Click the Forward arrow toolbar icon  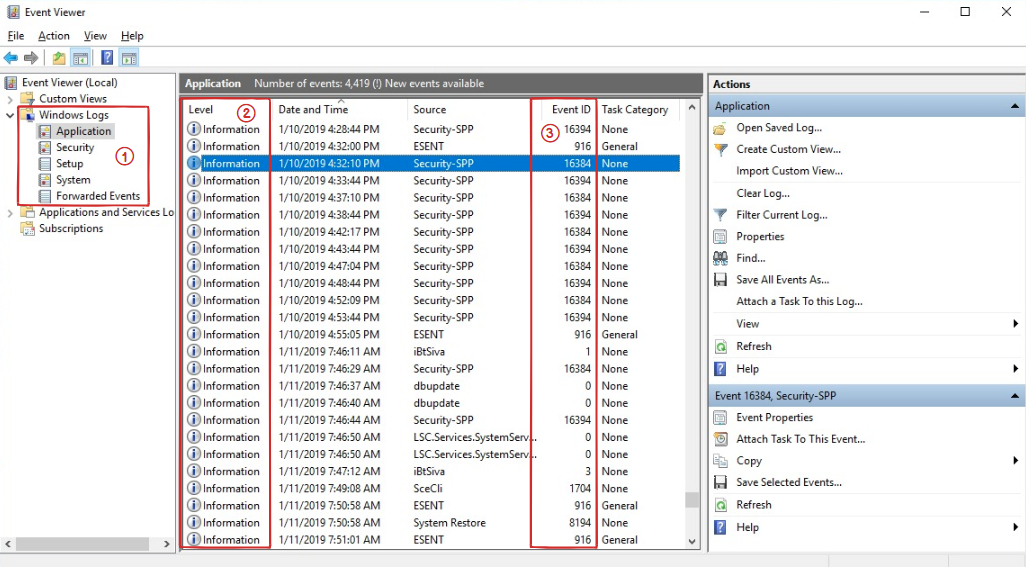31,58
